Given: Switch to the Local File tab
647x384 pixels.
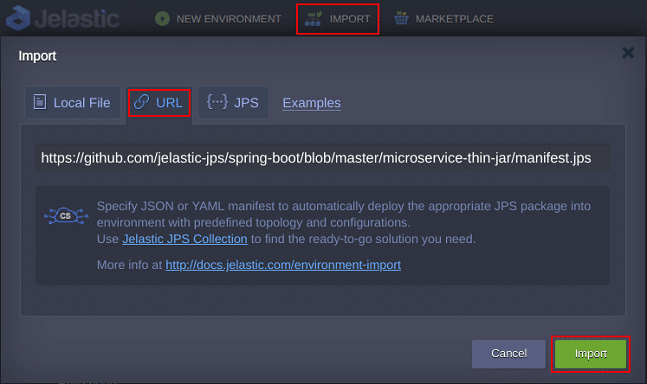Looking at the screenshot, I should (x=72, y=102).
